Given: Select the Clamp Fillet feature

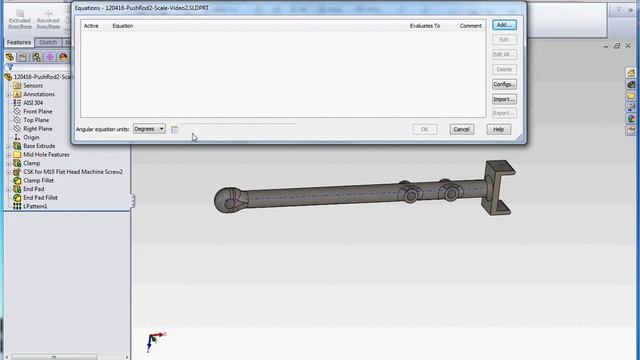Looking at the screenshot, I should point(33,180).
